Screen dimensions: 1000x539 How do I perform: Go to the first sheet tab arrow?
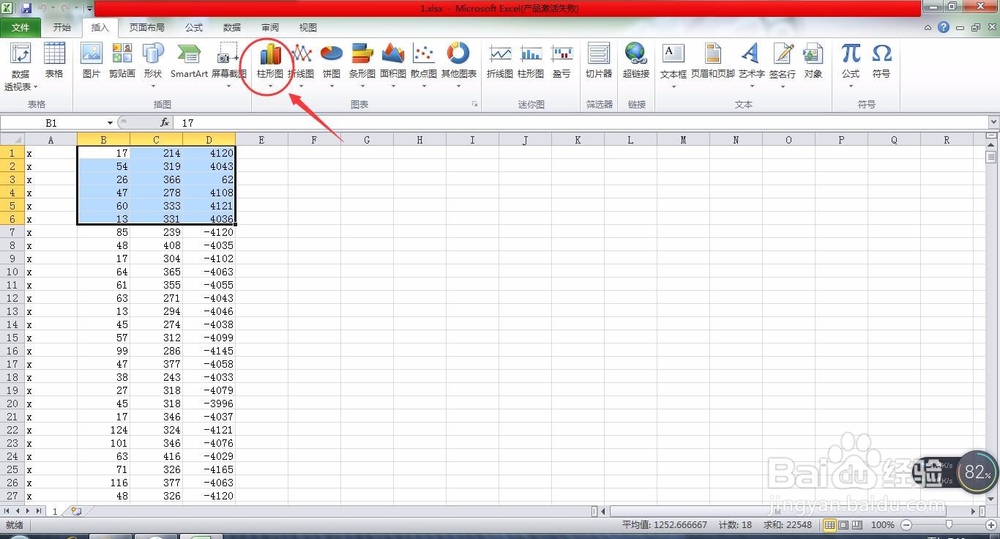(7, 511)
